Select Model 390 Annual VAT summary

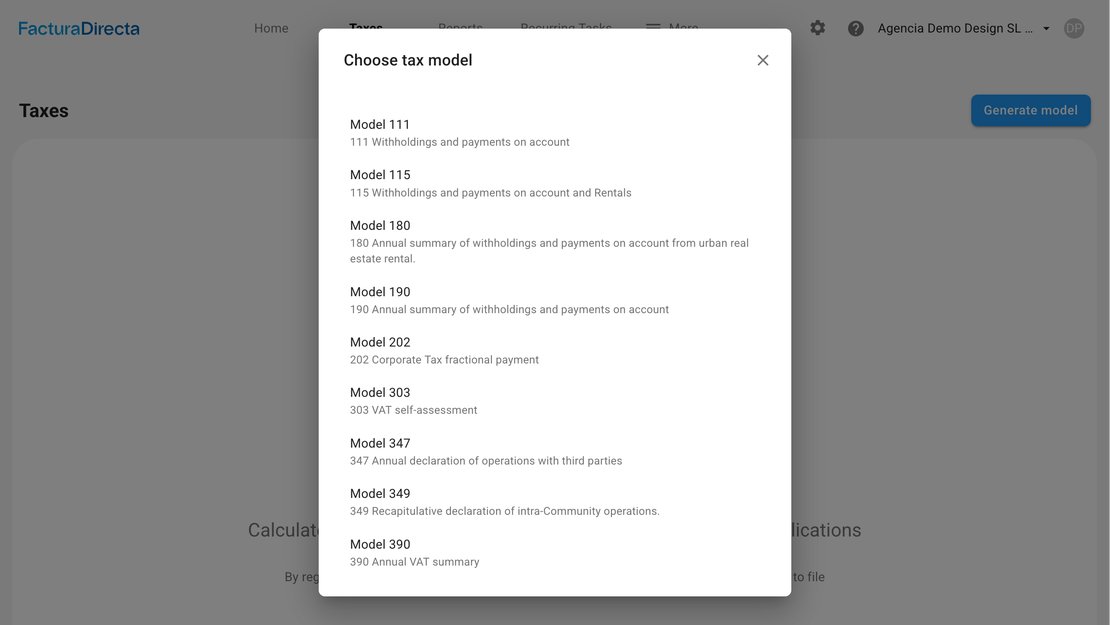point(415,552)
